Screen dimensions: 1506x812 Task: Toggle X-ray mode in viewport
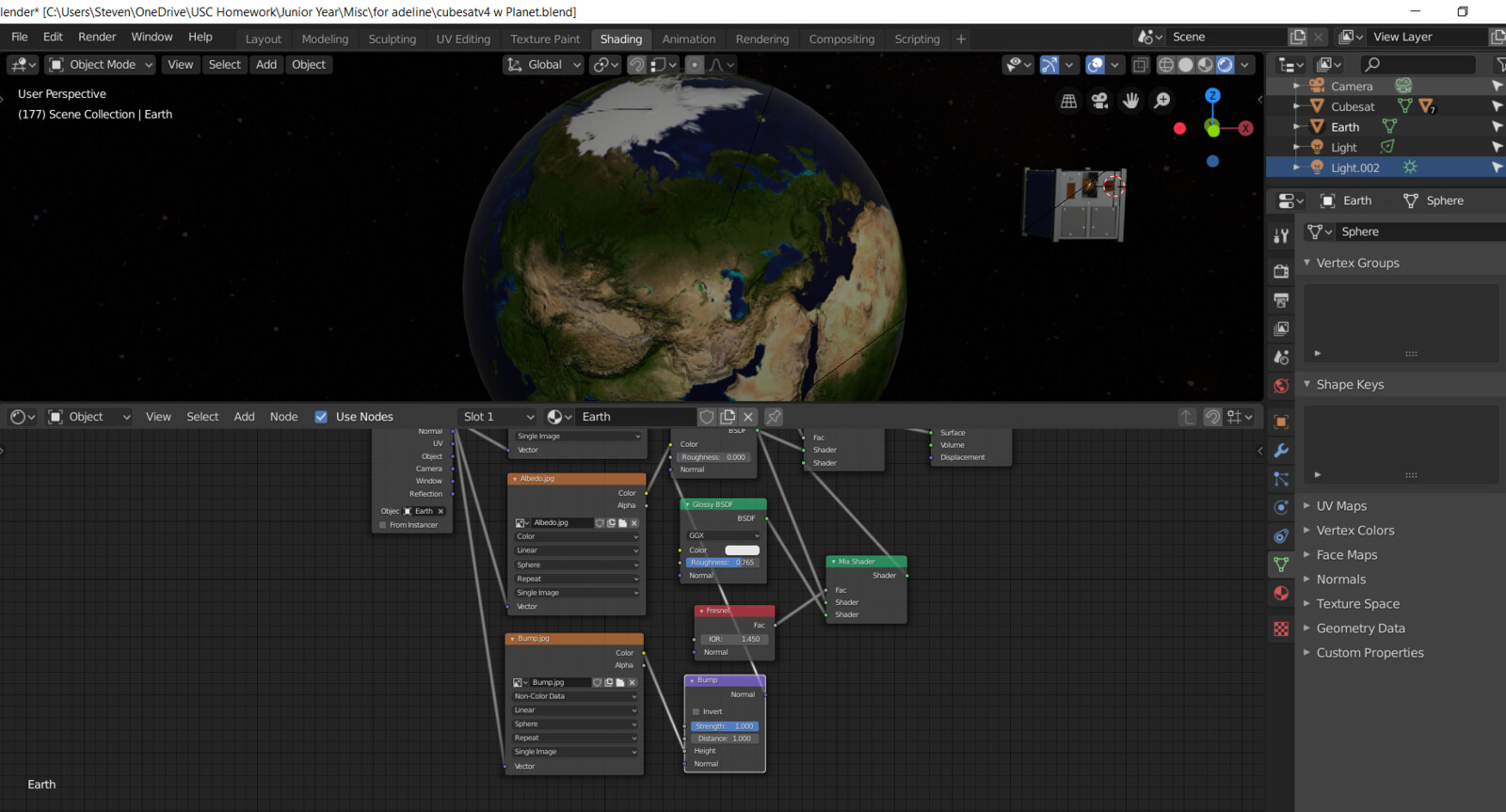(1140, 65)
